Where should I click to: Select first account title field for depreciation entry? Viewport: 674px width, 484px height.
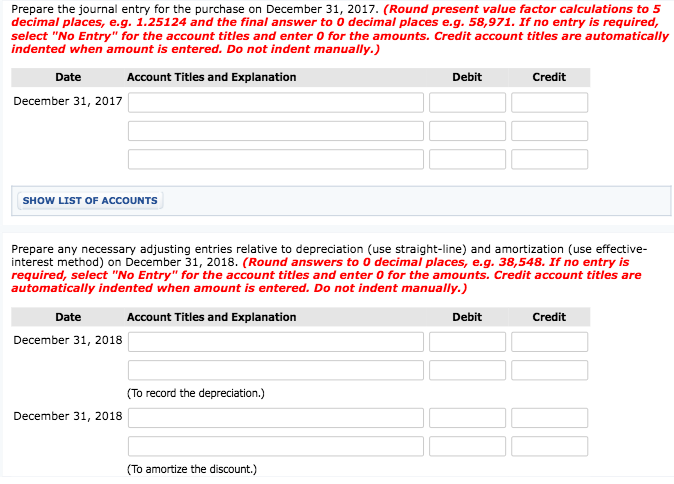click(x=275, y=342)
